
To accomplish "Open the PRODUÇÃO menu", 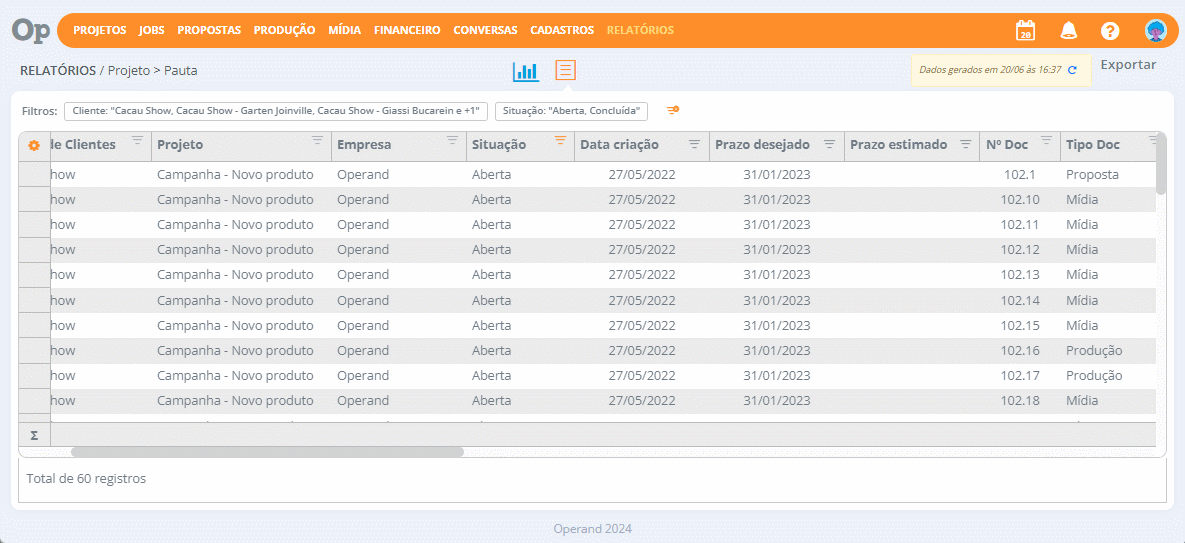I will tap(284, 31).
